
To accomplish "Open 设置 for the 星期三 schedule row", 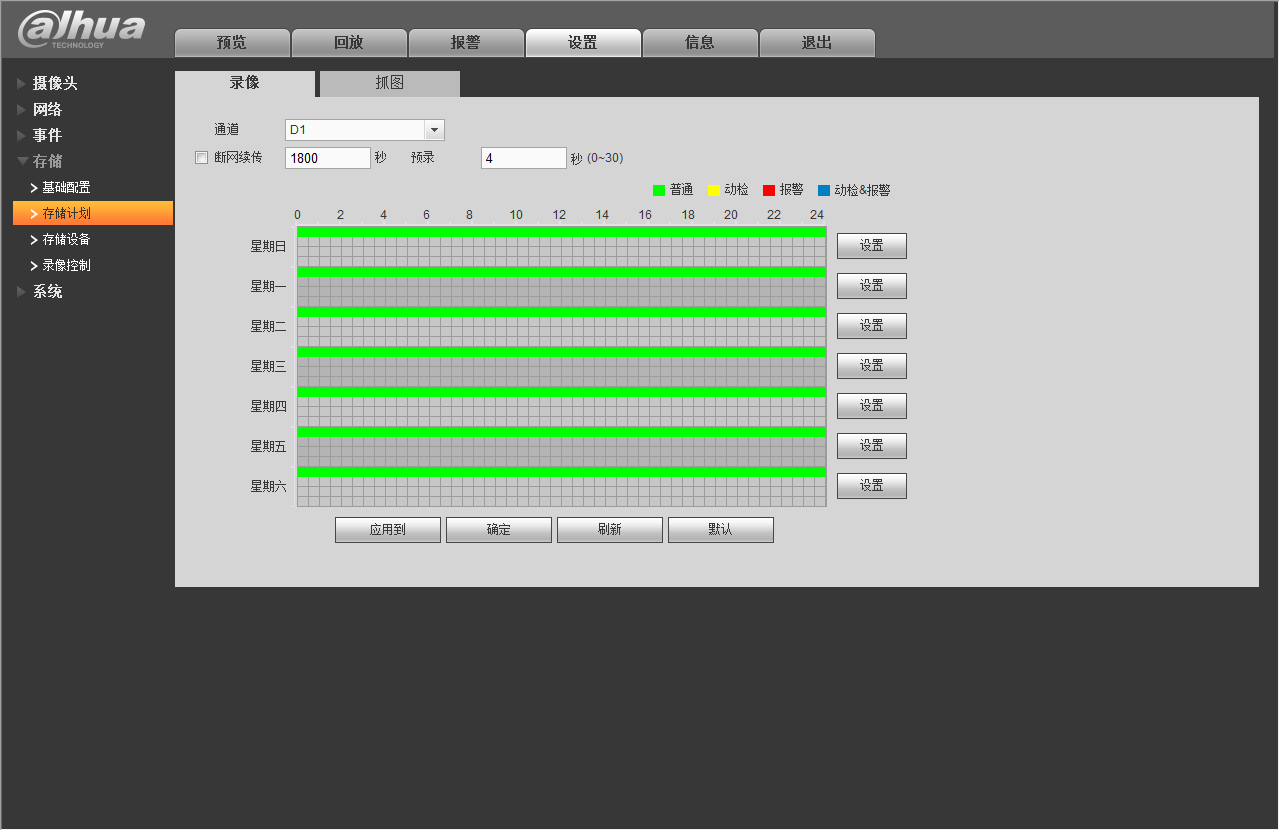I will tap(871, 366).
